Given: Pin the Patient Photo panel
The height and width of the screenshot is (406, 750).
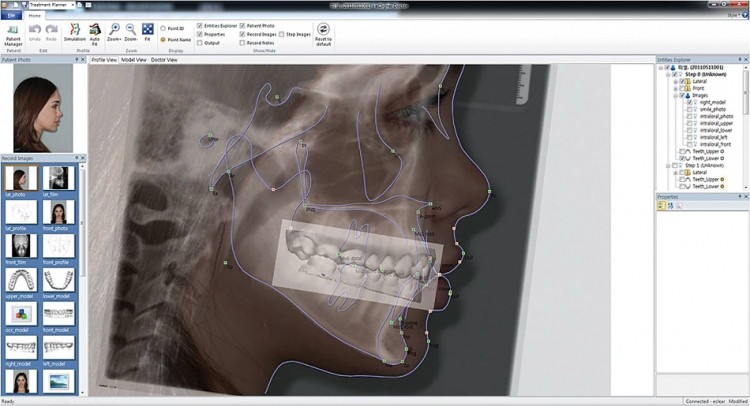Looking at the screenshot, I should click(x=77, y=60).
